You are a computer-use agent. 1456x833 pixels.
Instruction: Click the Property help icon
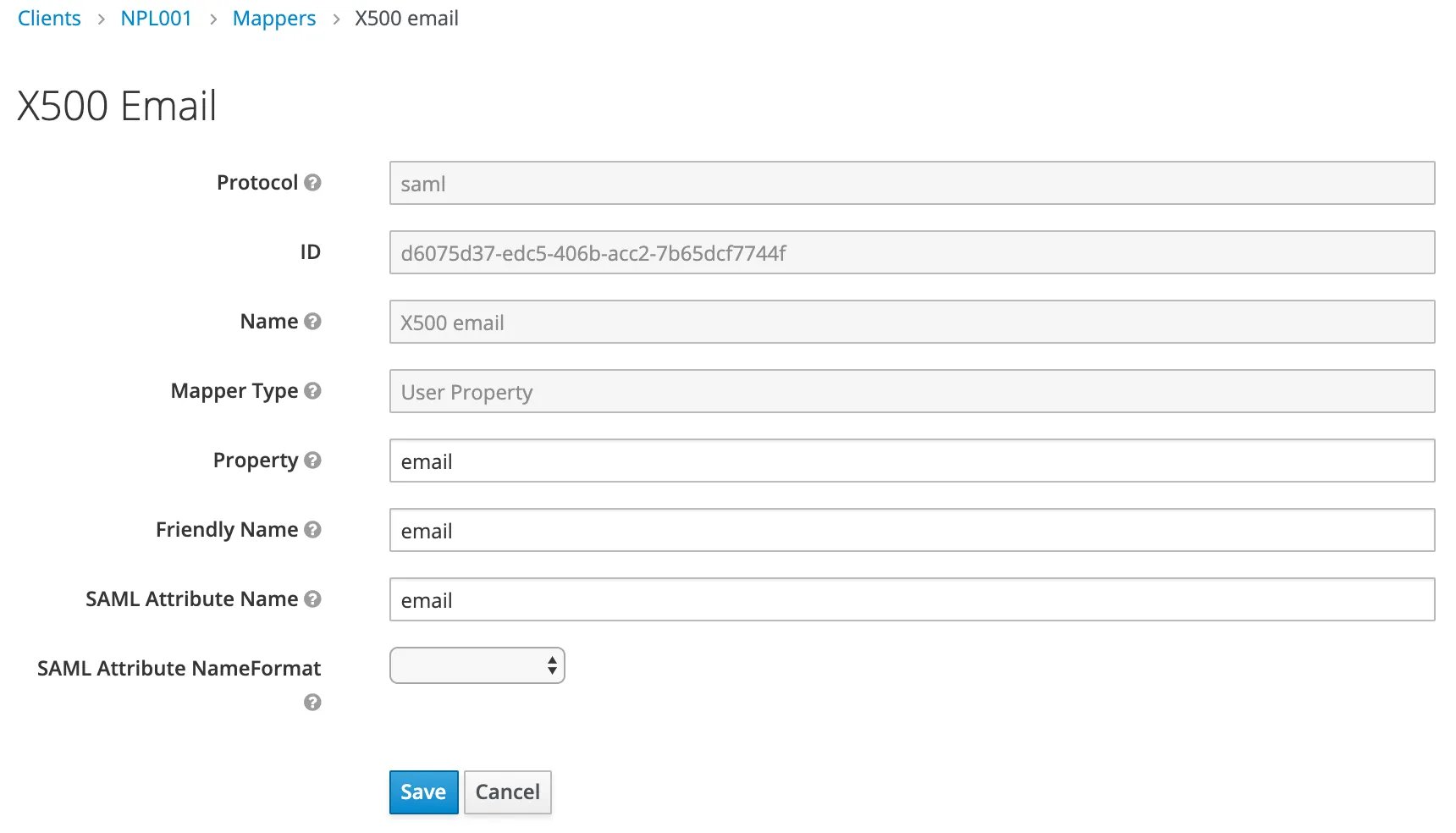point(312,461)
